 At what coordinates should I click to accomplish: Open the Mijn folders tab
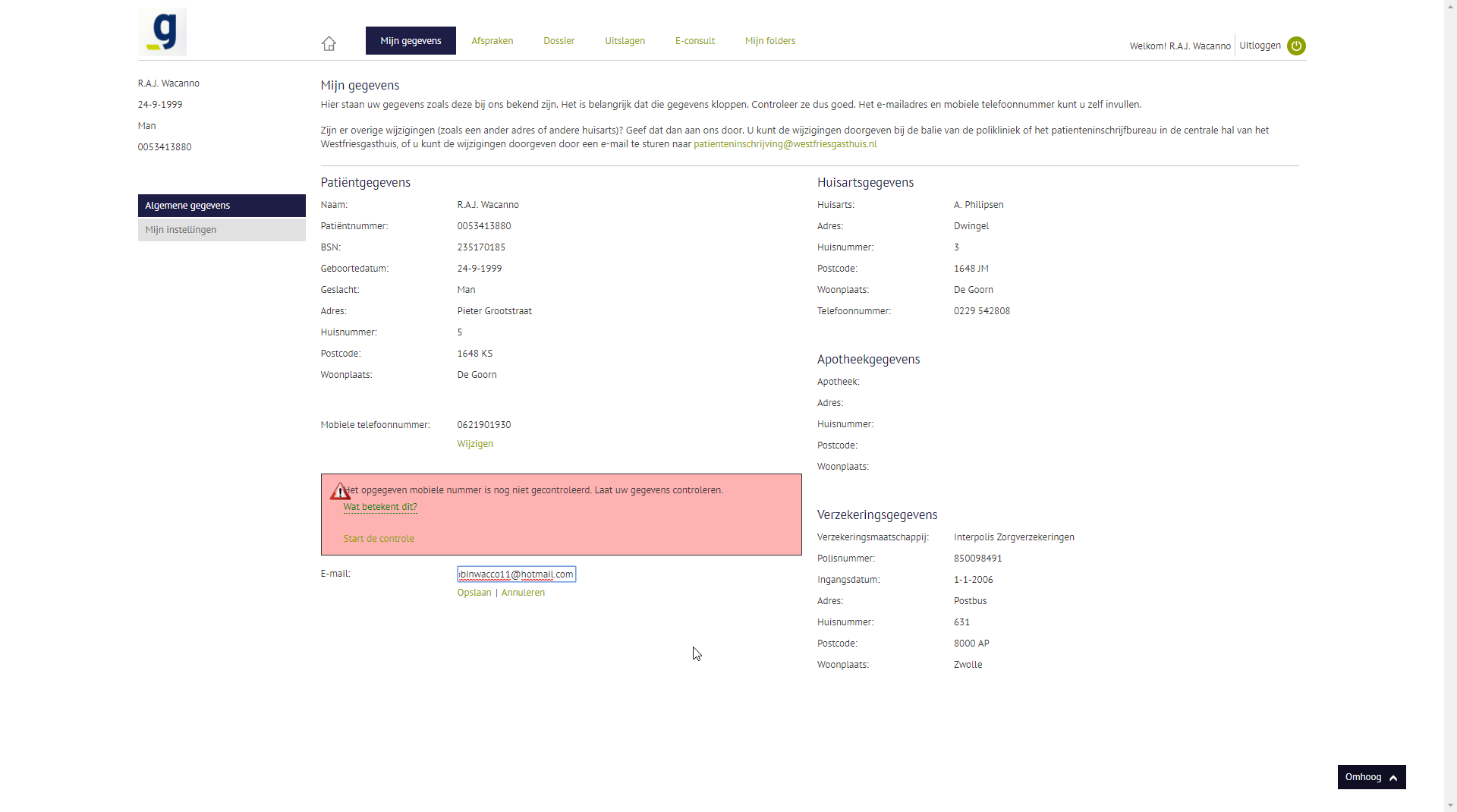[x=769, y=41]
